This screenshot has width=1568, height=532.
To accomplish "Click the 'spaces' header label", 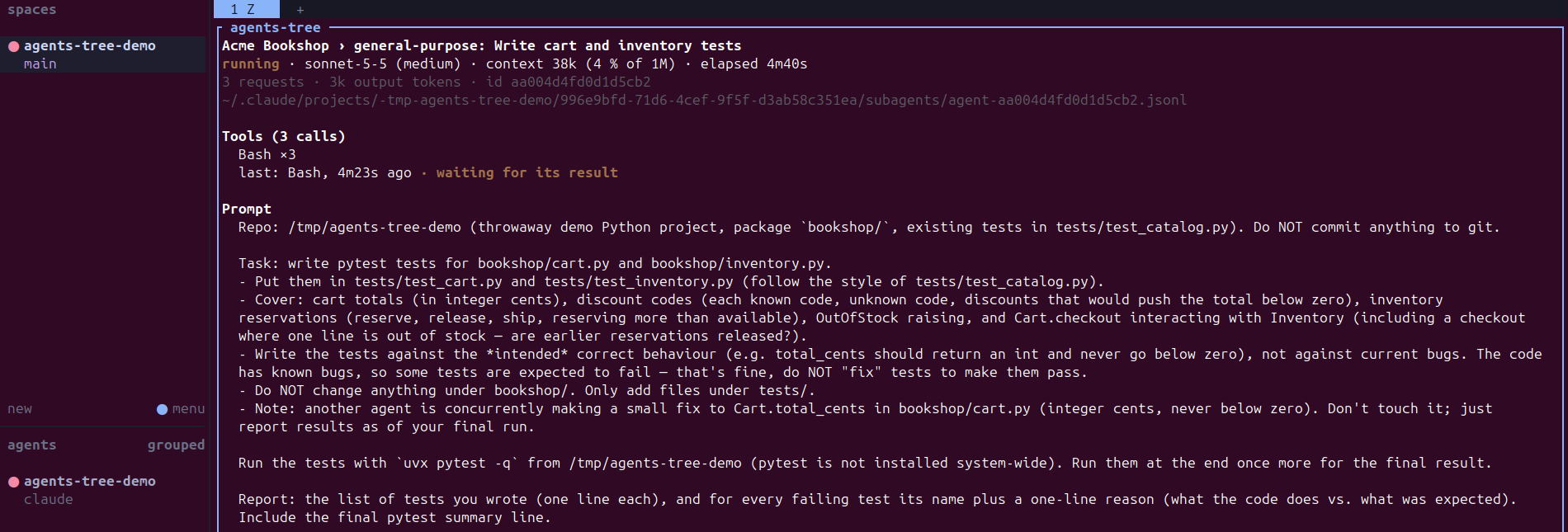I will click(32, 10).
